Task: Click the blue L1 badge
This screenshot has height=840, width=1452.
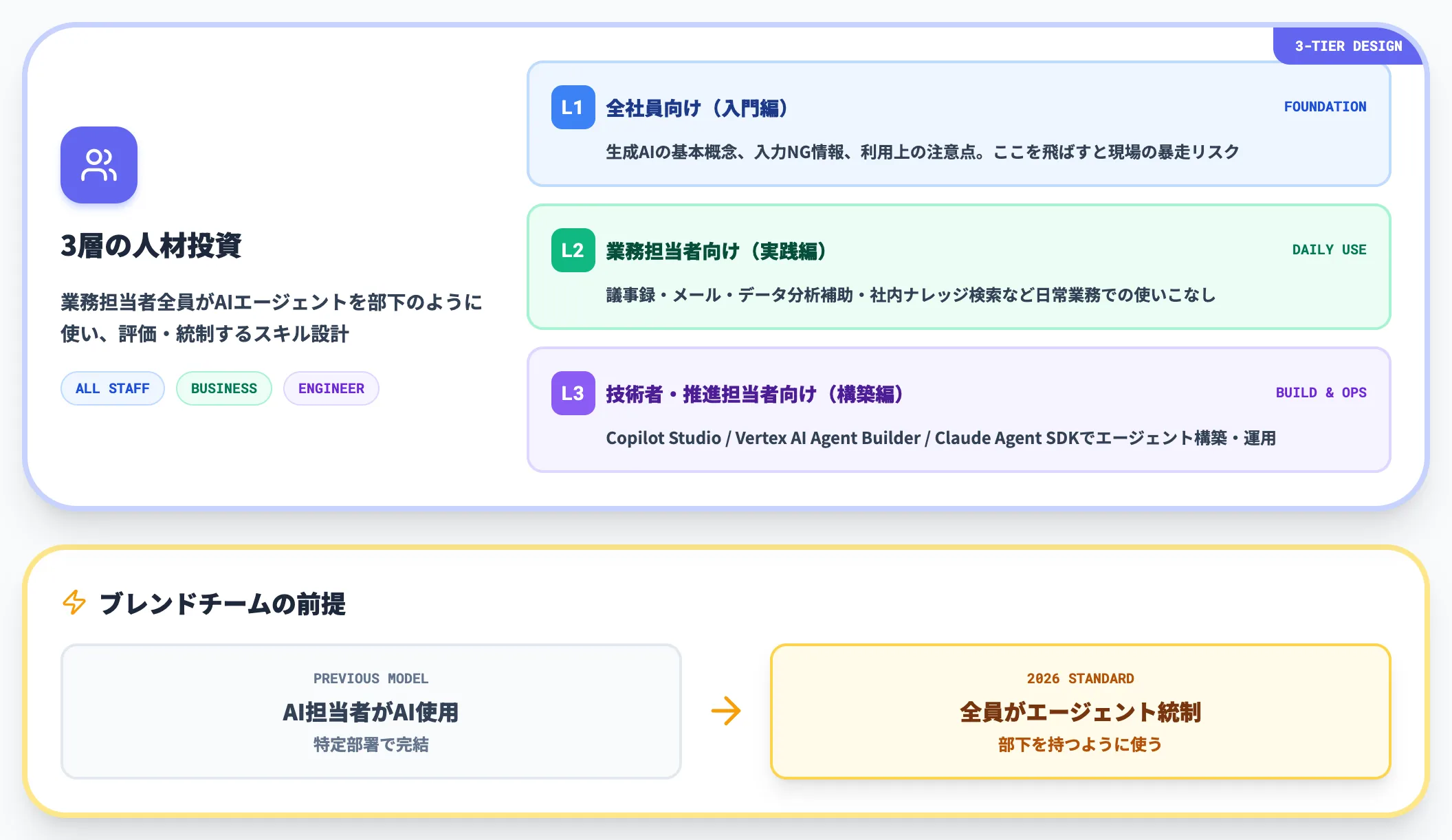Action: pyautogui.click(x=573, y=107)
